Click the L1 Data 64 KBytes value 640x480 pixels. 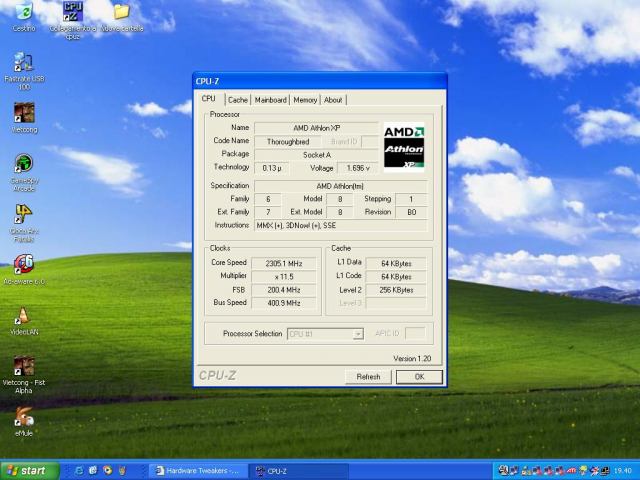(x=396, y=264)
